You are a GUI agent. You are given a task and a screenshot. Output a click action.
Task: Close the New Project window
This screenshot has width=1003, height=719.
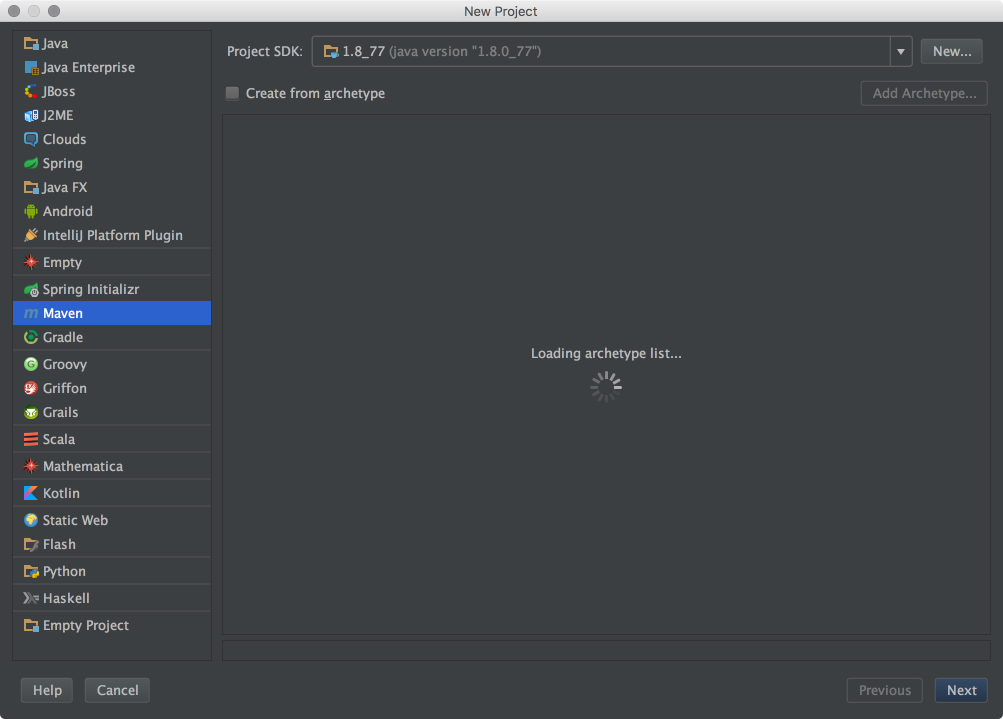pos(14,11)
